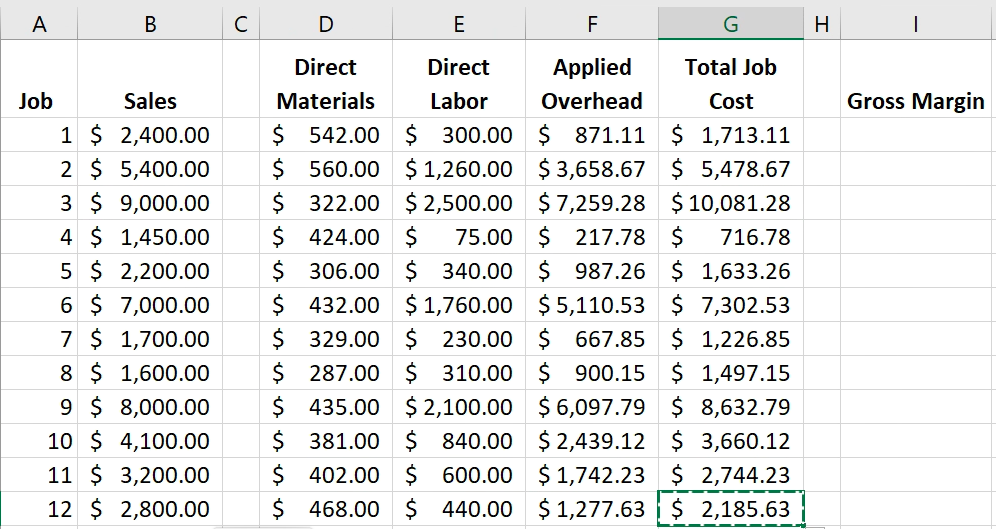Select Direct Labor cell 840.00
This screenshot has width=996, height=529.
pos(459,441)
